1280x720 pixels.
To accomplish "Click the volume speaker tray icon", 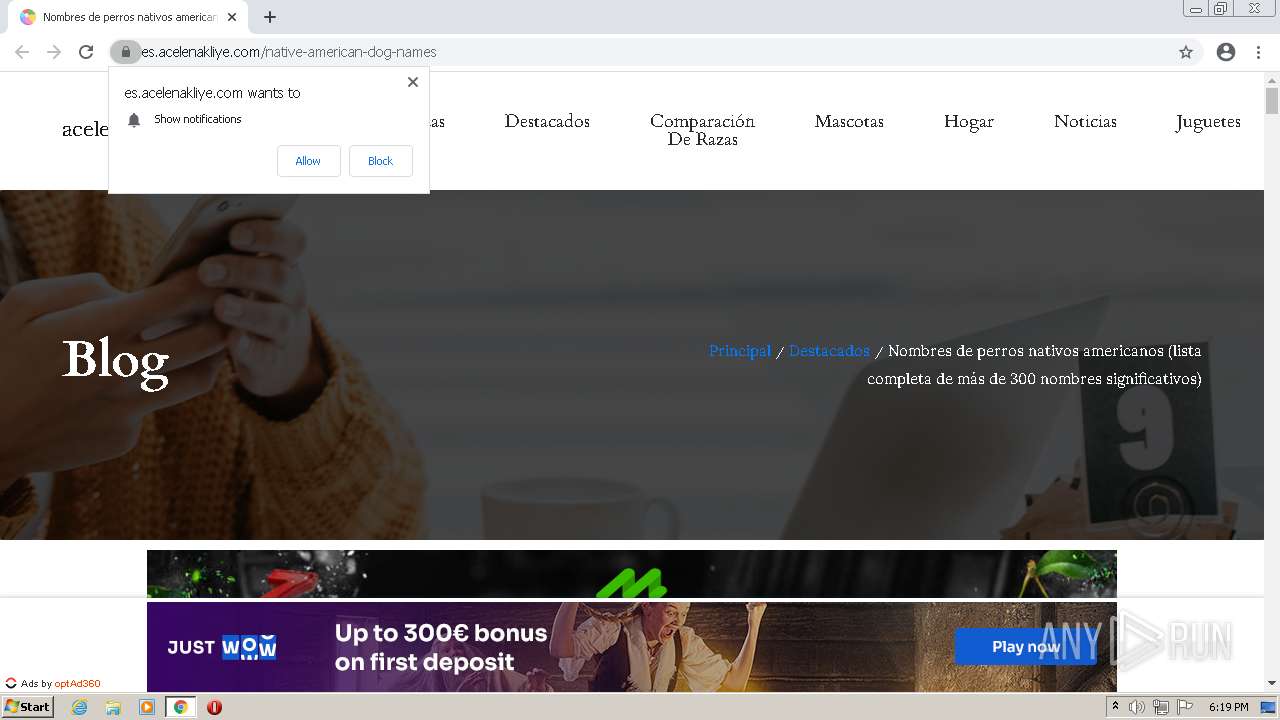I will pos(1137,707).
